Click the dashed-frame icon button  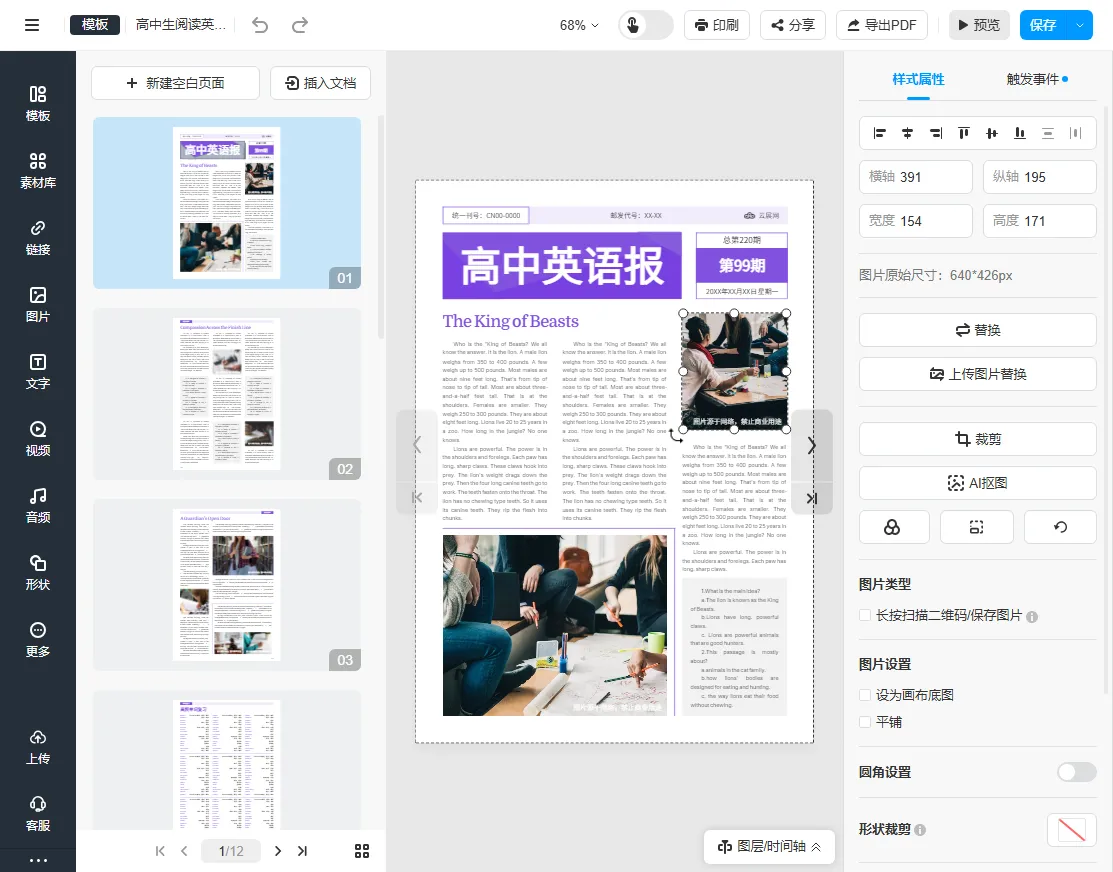[x=977, y=527]
